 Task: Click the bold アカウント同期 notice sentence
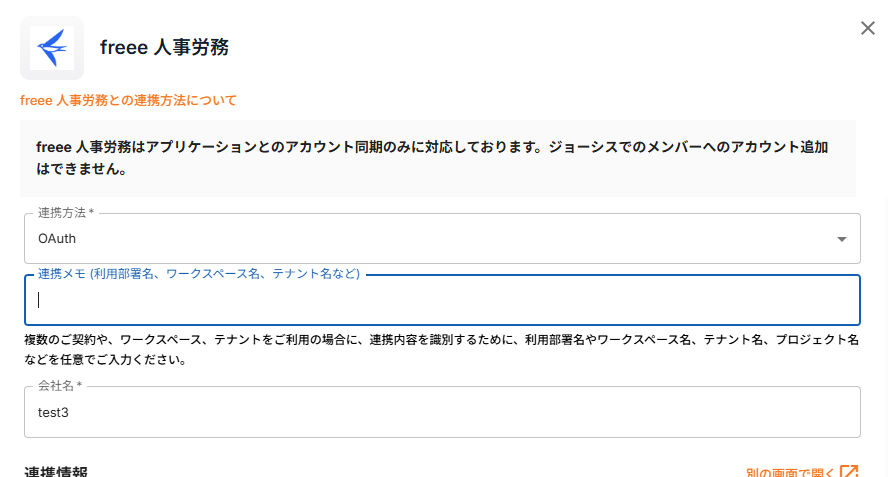(x=432, y=147)
